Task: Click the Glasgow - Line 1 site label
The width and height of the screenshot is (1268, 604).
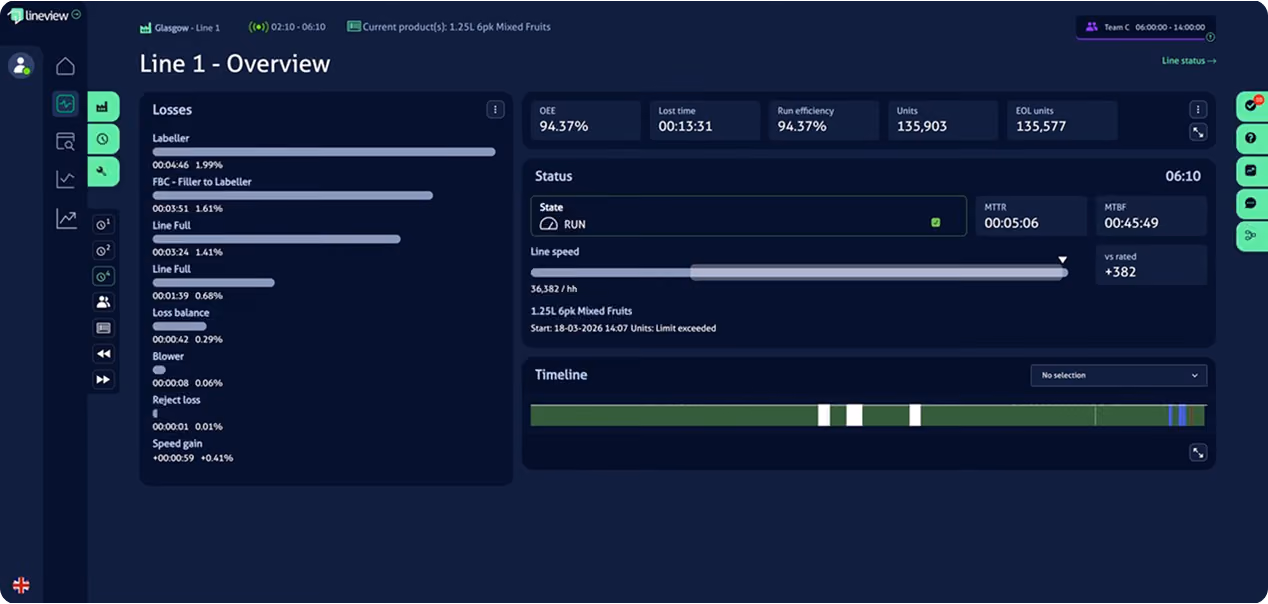Action: point(181,27)
